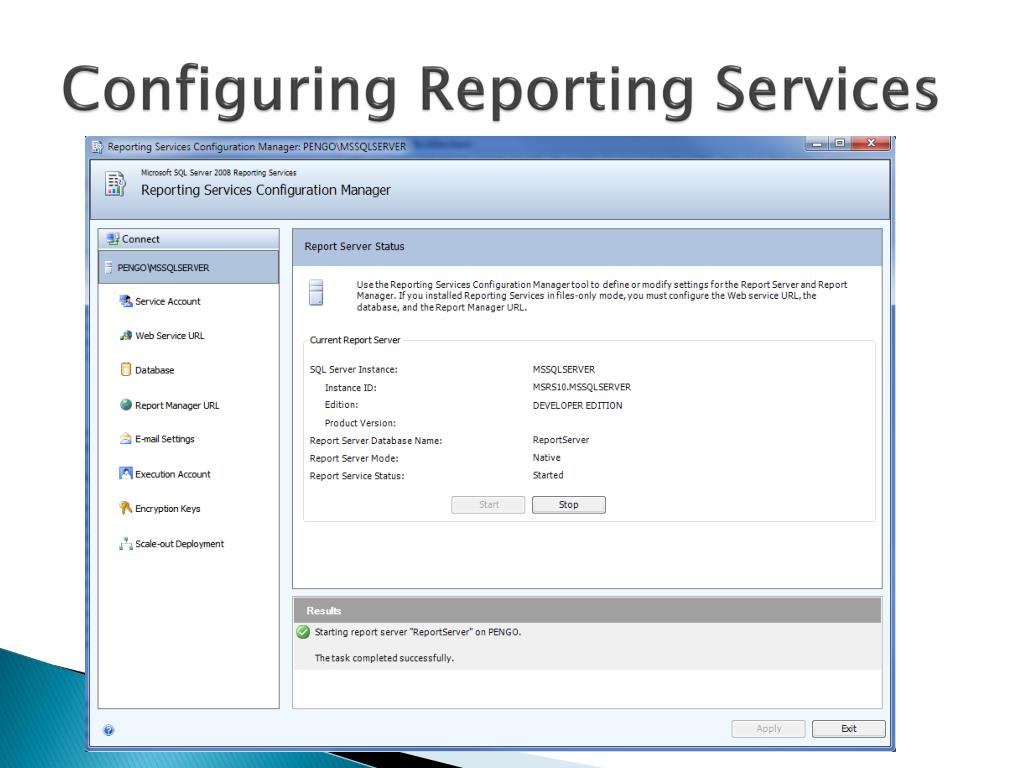This screenshot has height=768, width=1024.
Task: Click the Configuring Reporting Services slide title
Action: pos(500,91)
